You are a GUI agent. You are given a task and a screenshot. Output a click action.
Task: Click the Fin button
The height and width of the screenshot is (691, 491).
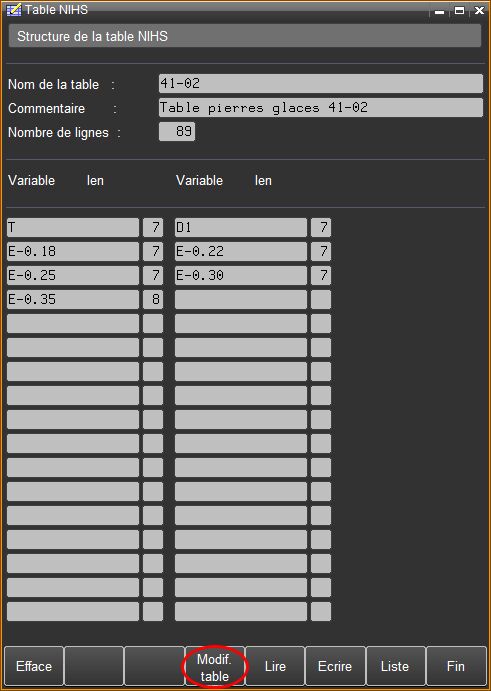point(456,666)
